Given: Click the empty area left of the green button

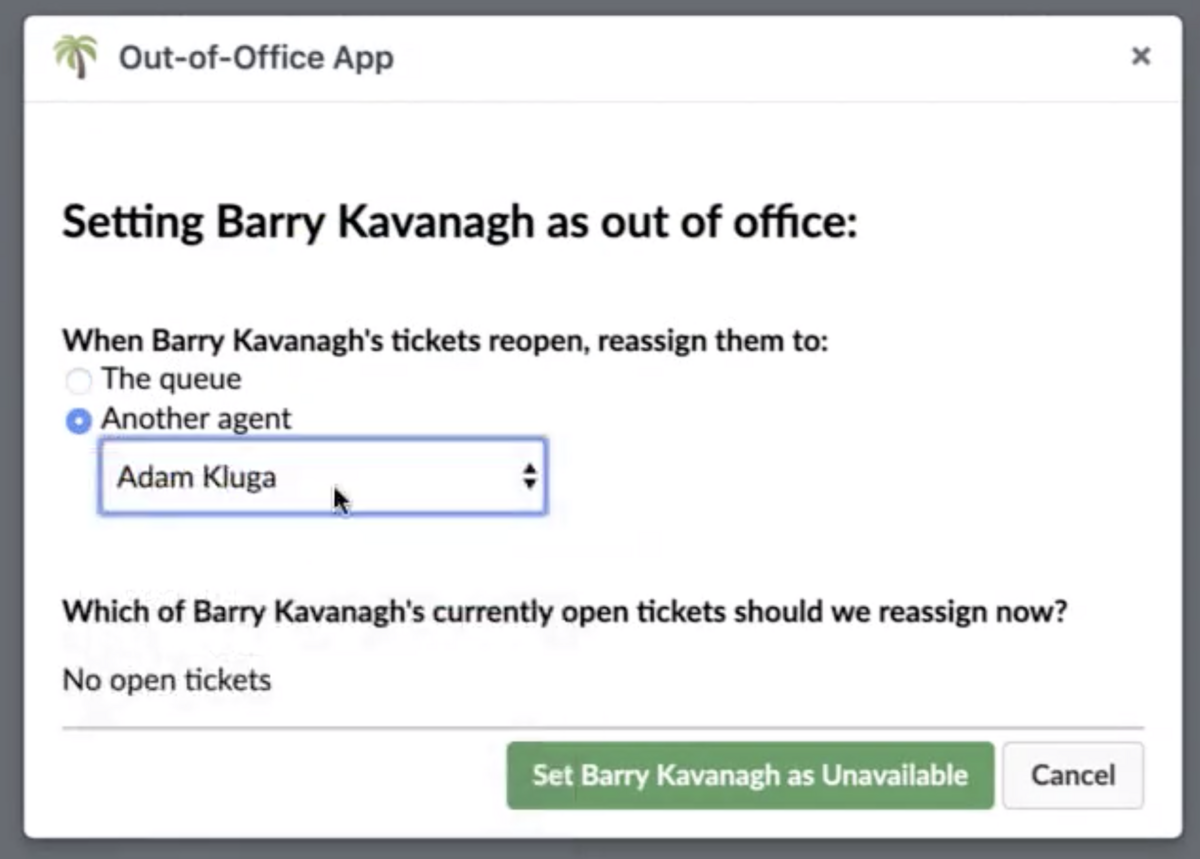Looking at the screenshot, I should (x=280, y=775).
